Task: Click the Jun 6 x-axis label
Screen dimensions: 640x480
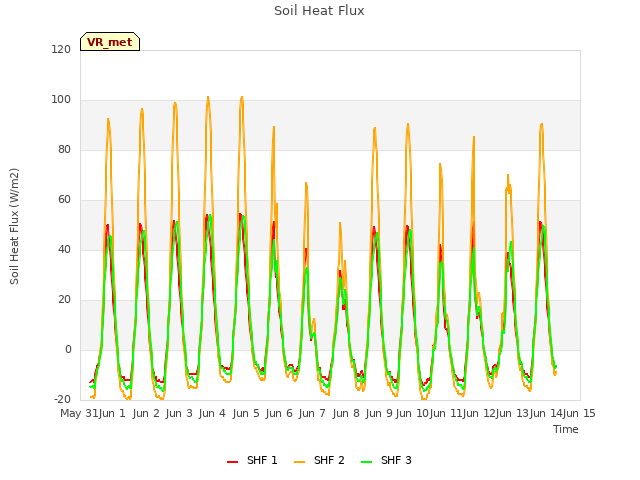Action: pos(279,413)
